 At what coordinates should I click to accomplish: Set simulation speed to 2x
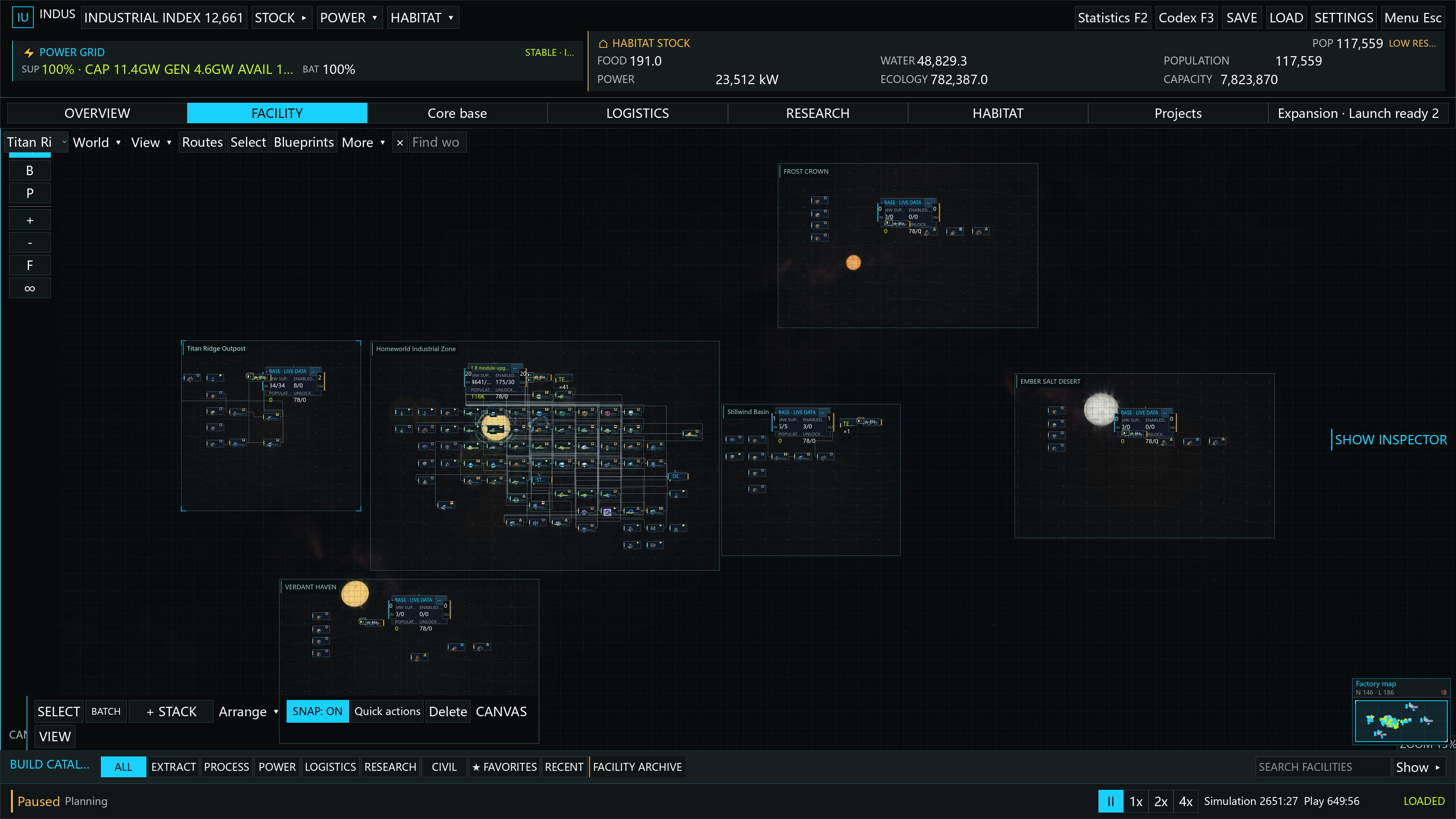1160,802
